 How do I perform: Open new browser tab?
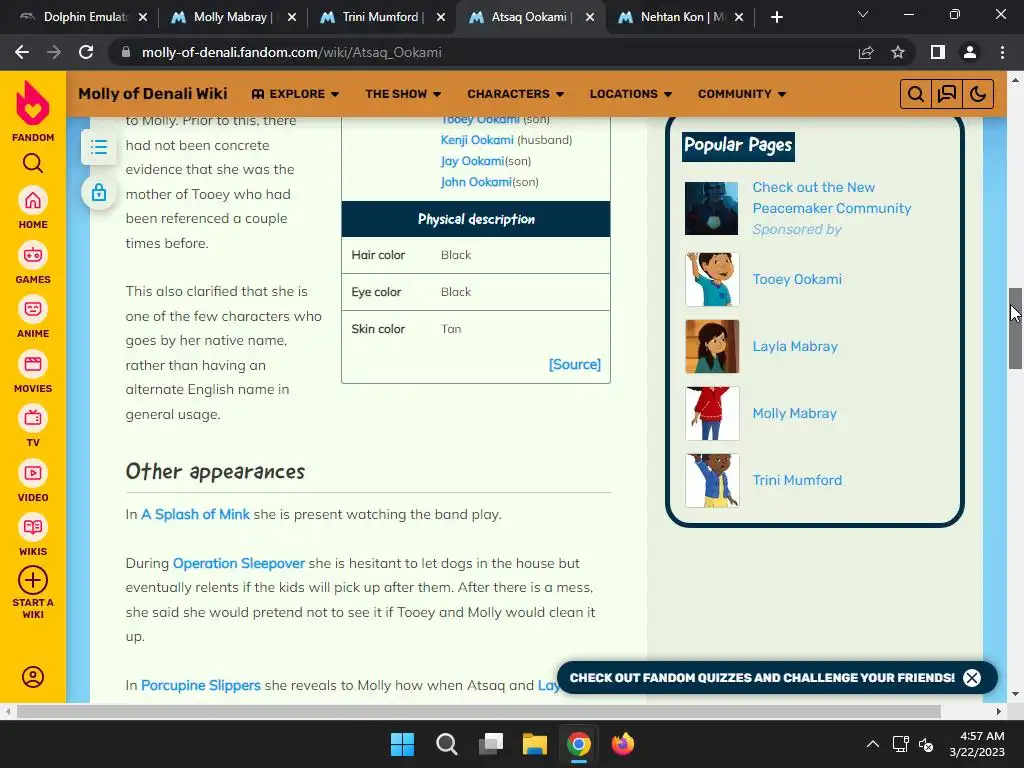[776, 17]
